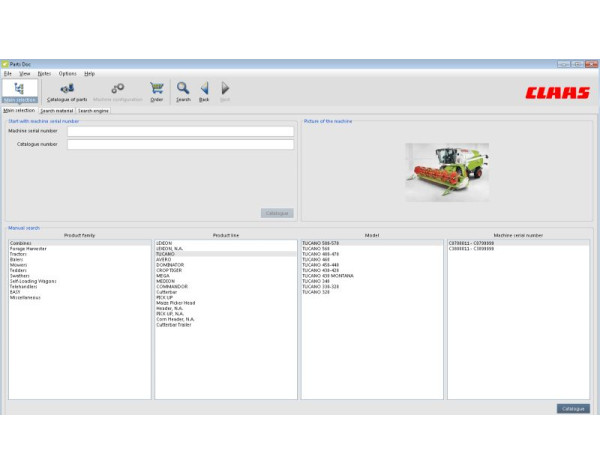Click the Search magnifier icon

pyautogui.click(x=183, y=89)
